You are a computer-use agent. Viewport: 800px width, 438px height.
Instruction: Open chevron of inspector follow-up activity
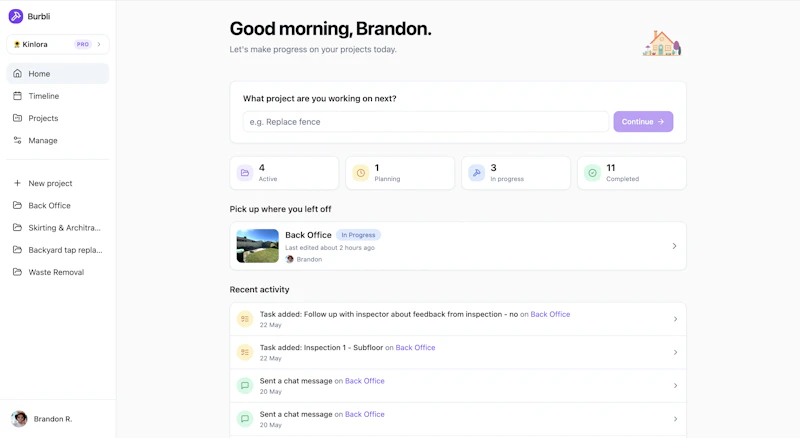click(675, 319)
